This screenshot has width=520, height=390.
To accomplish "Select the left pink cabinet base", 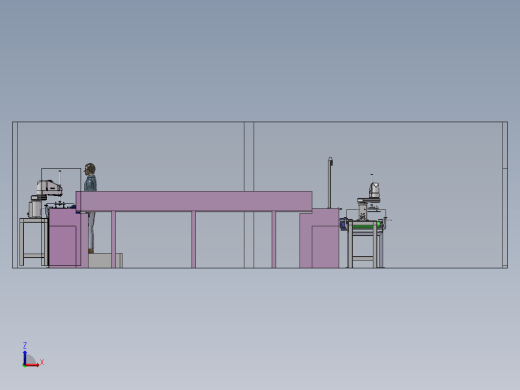I will click(68, 238).
